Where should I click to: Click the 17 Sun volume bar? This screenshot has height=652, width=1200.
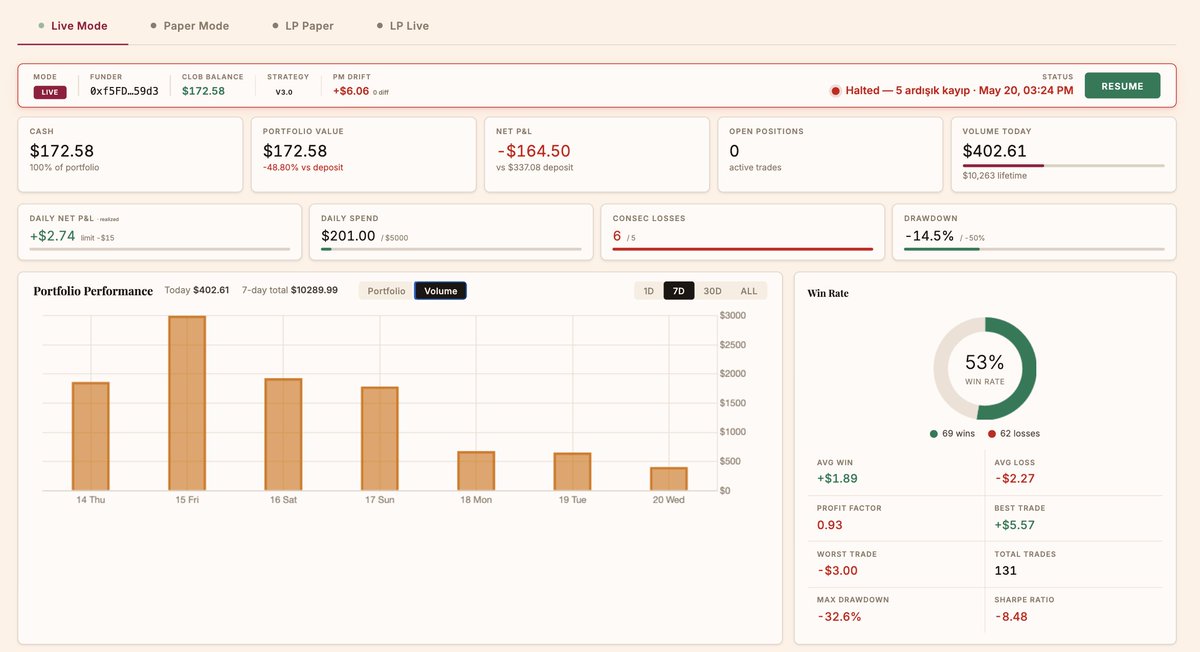pos(379,439)
